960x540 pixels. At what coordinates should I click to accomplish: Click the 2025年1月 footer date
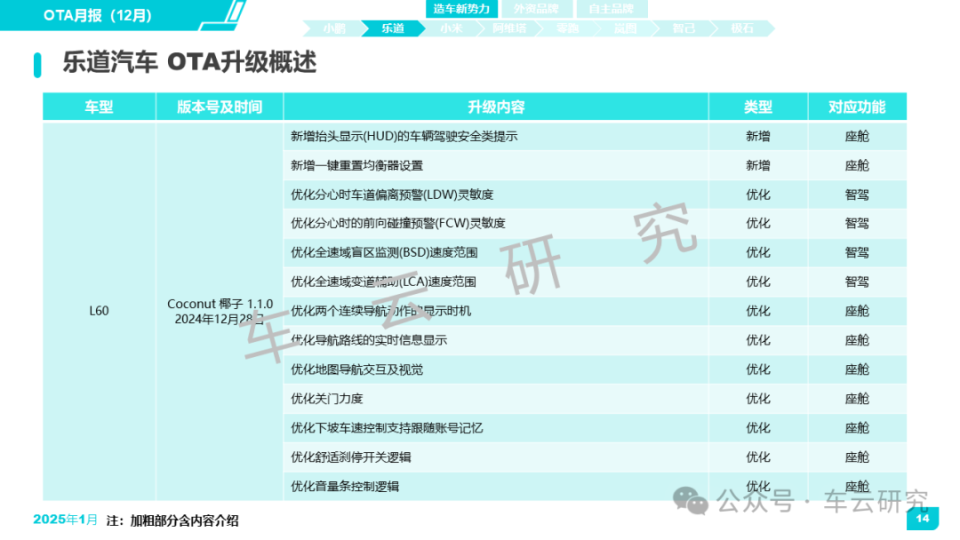(65, 520)
